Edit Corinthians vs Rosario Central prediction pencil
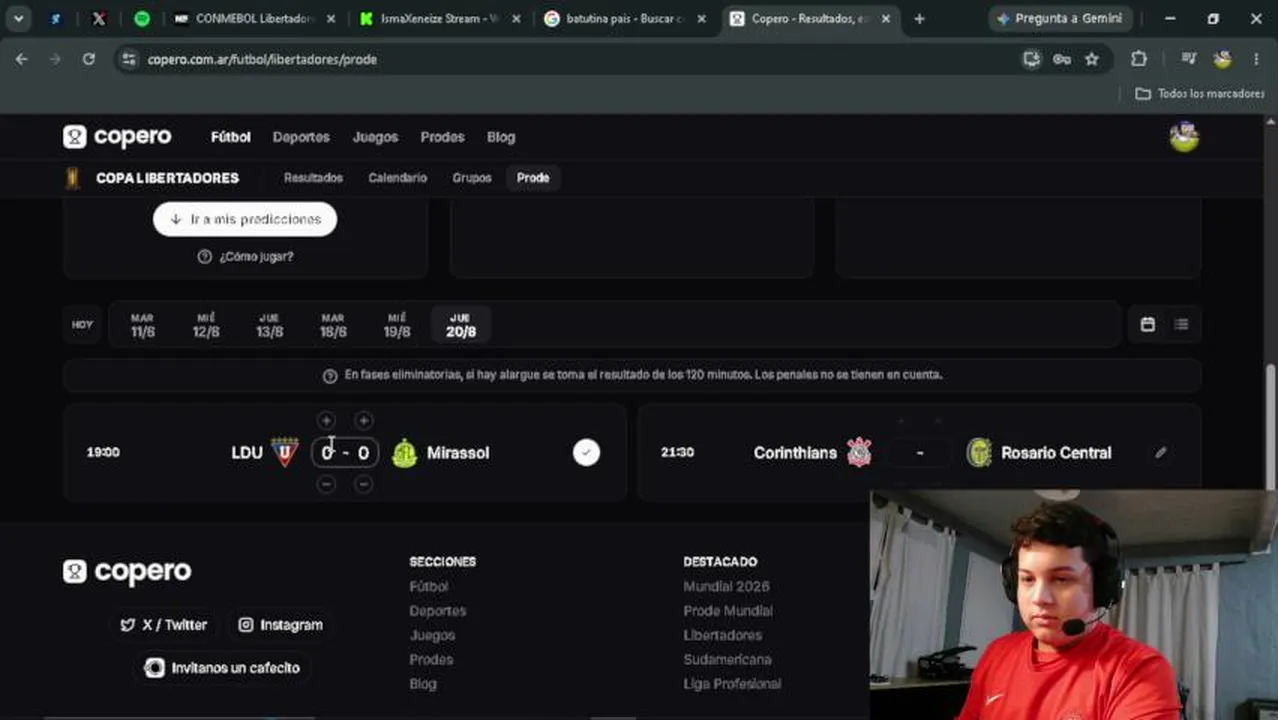1278x720 pixels. [1160, 453]
